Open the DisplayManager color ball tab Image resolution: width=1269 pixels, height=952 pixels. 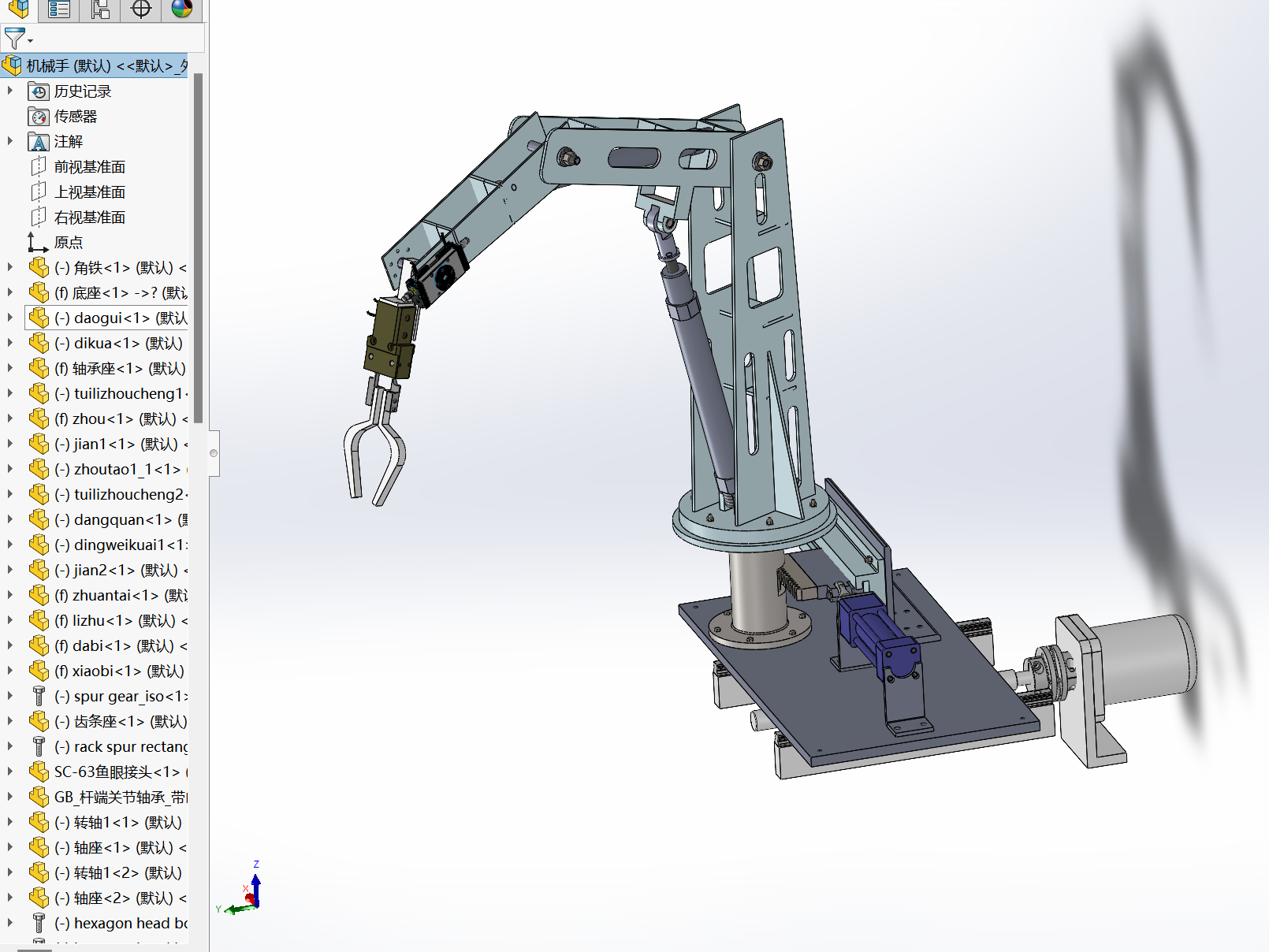pyautogui.click(x=182, y=9)
